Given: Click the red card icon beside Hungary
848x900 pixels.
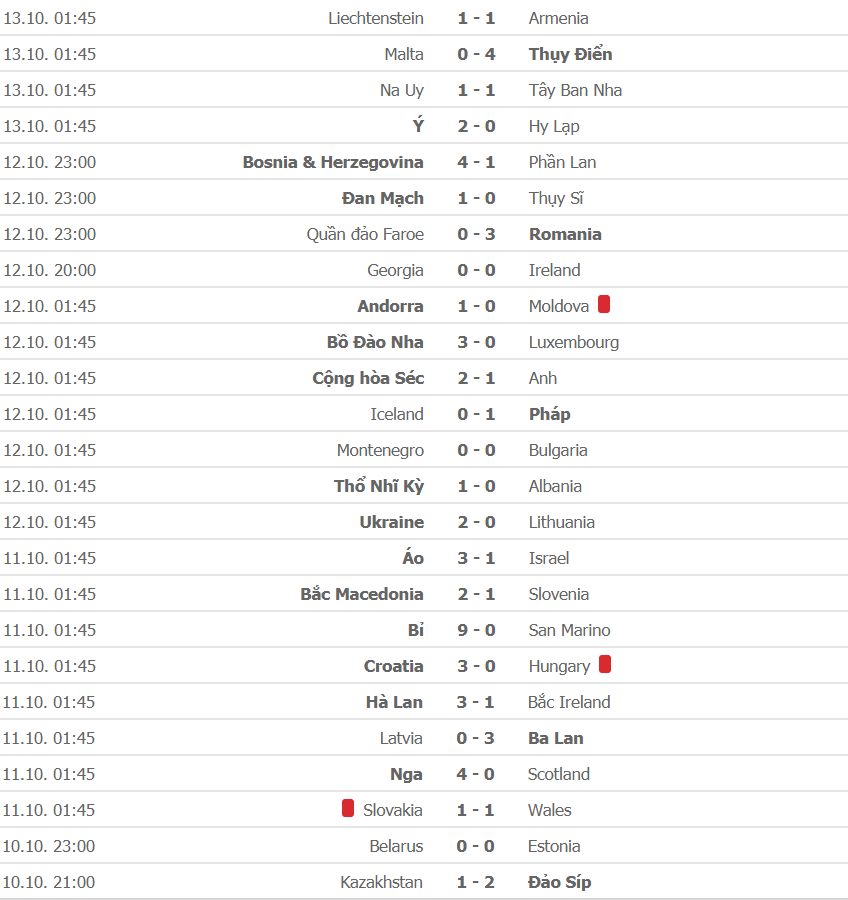Looking at the screenshot, I should coord(605,664).
